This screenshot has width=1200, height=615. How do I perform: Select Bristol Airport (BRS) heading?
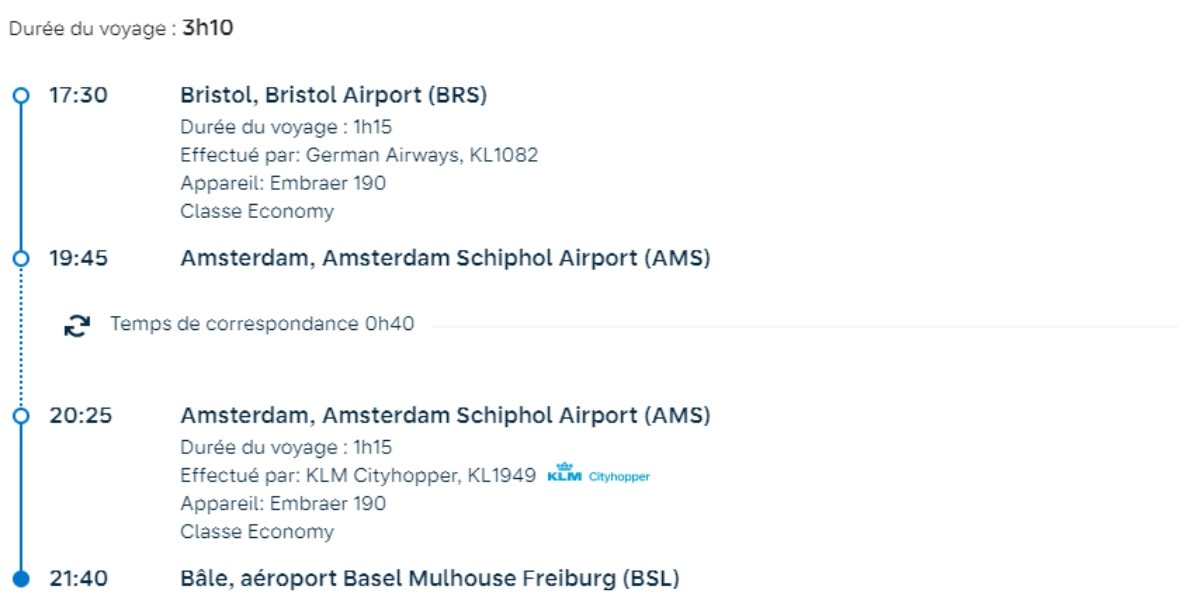(333, 95)
